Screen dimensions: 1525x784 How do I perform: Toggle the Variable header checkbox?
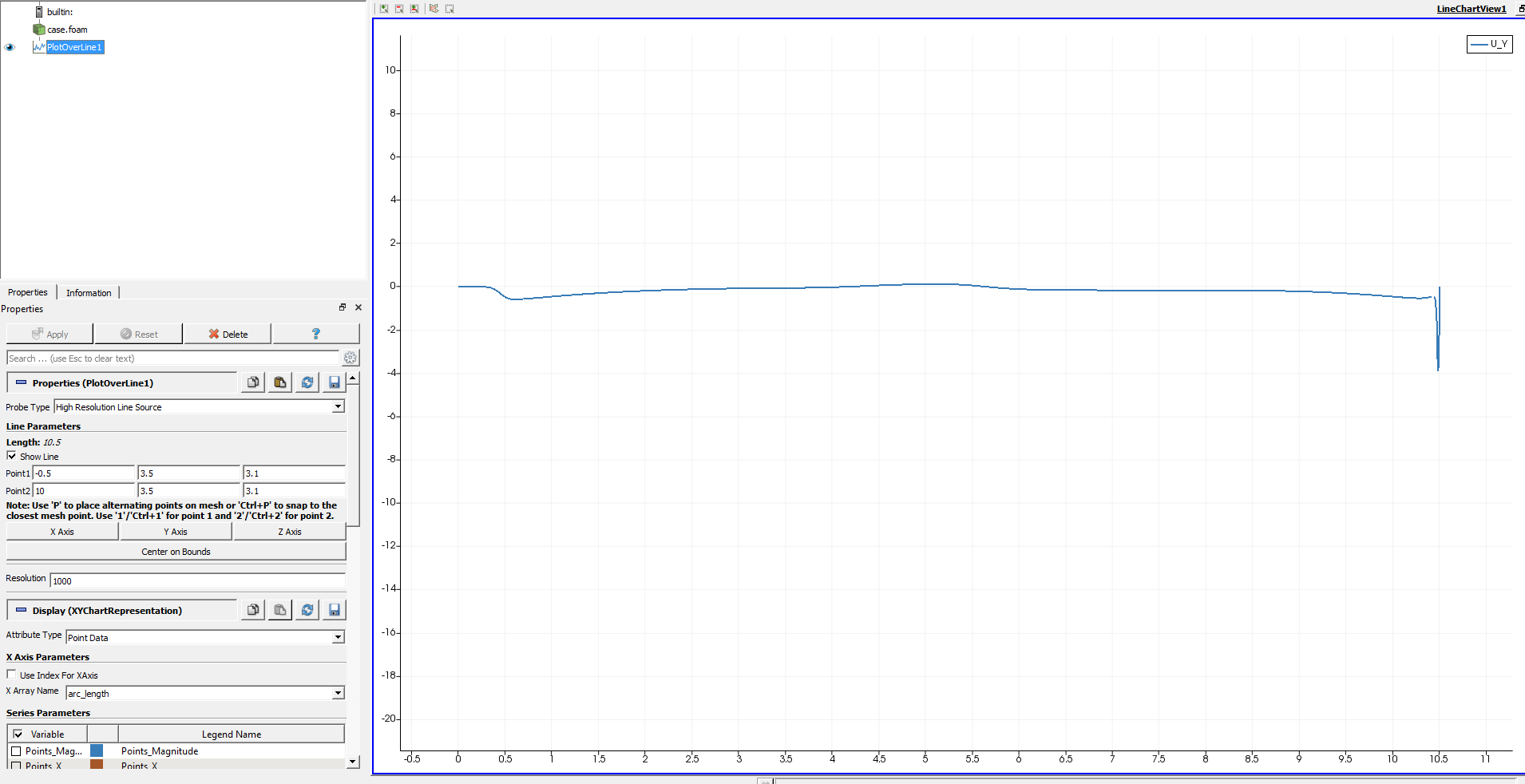(x=18, y=734)
